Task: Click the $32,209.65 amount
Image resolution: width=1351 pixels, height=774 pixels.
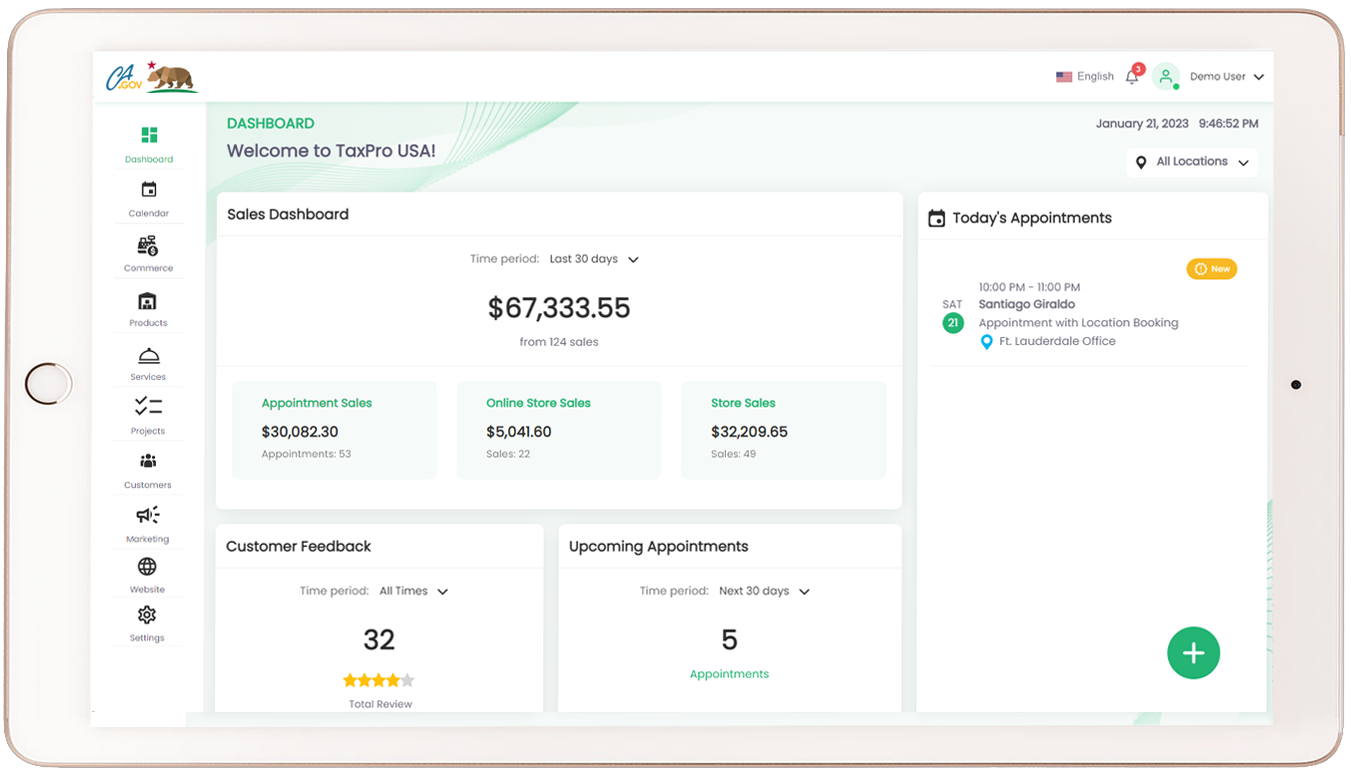Action: pyautogui.click(x=749, y=432)
